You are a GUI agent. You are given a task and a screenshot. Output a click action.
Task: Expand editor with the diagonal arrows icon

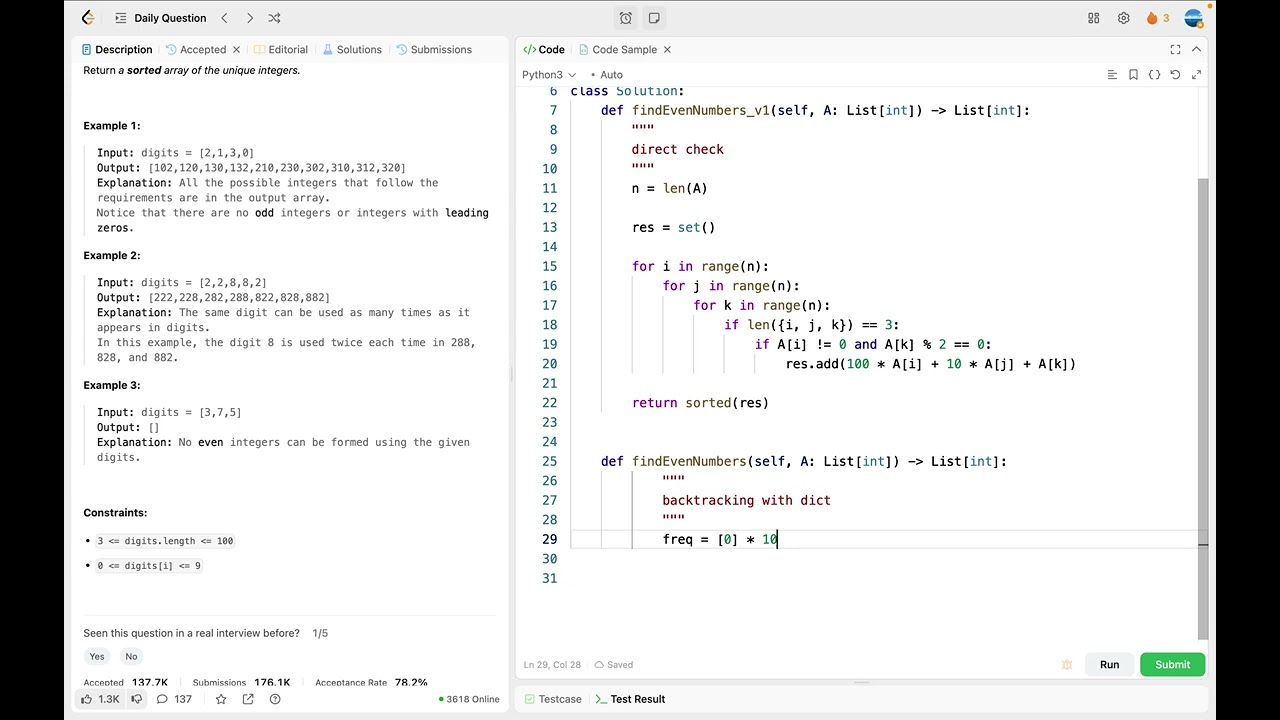click(1196, 75)
